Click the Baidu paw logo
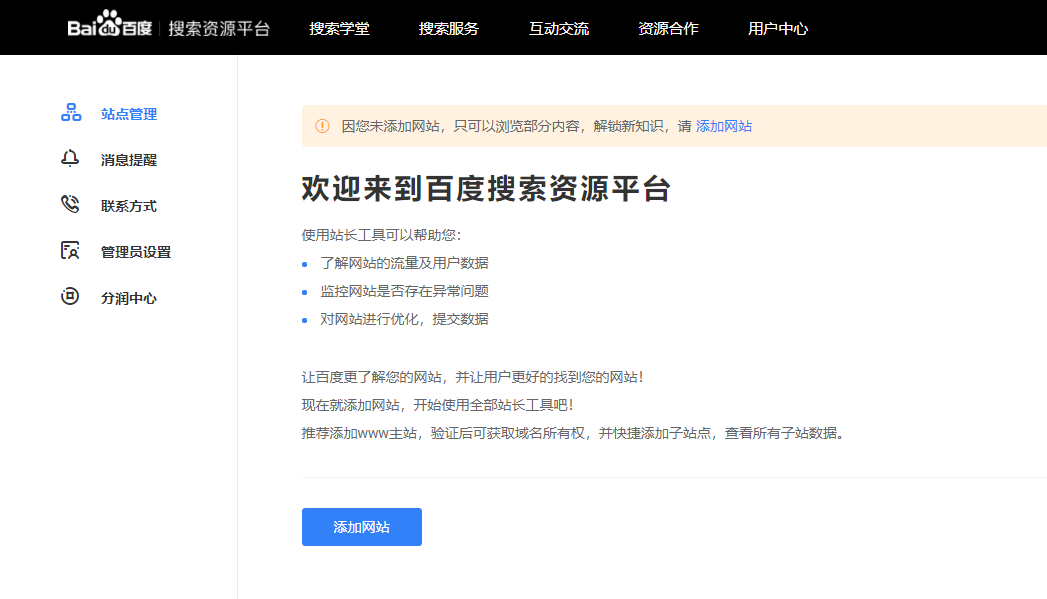Viewport: 1047px width, 599px height. click(x=110, y=24)
